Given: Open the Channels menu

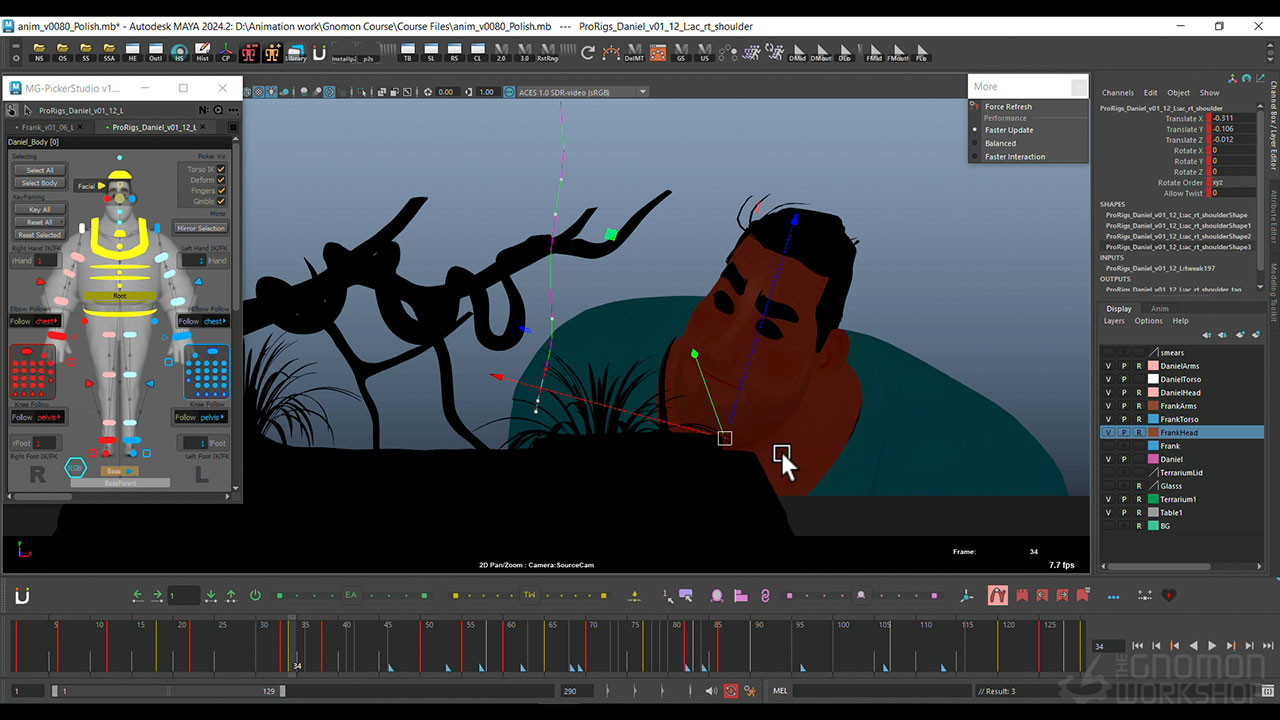Looking at the screenshot, I should 1117,93.
